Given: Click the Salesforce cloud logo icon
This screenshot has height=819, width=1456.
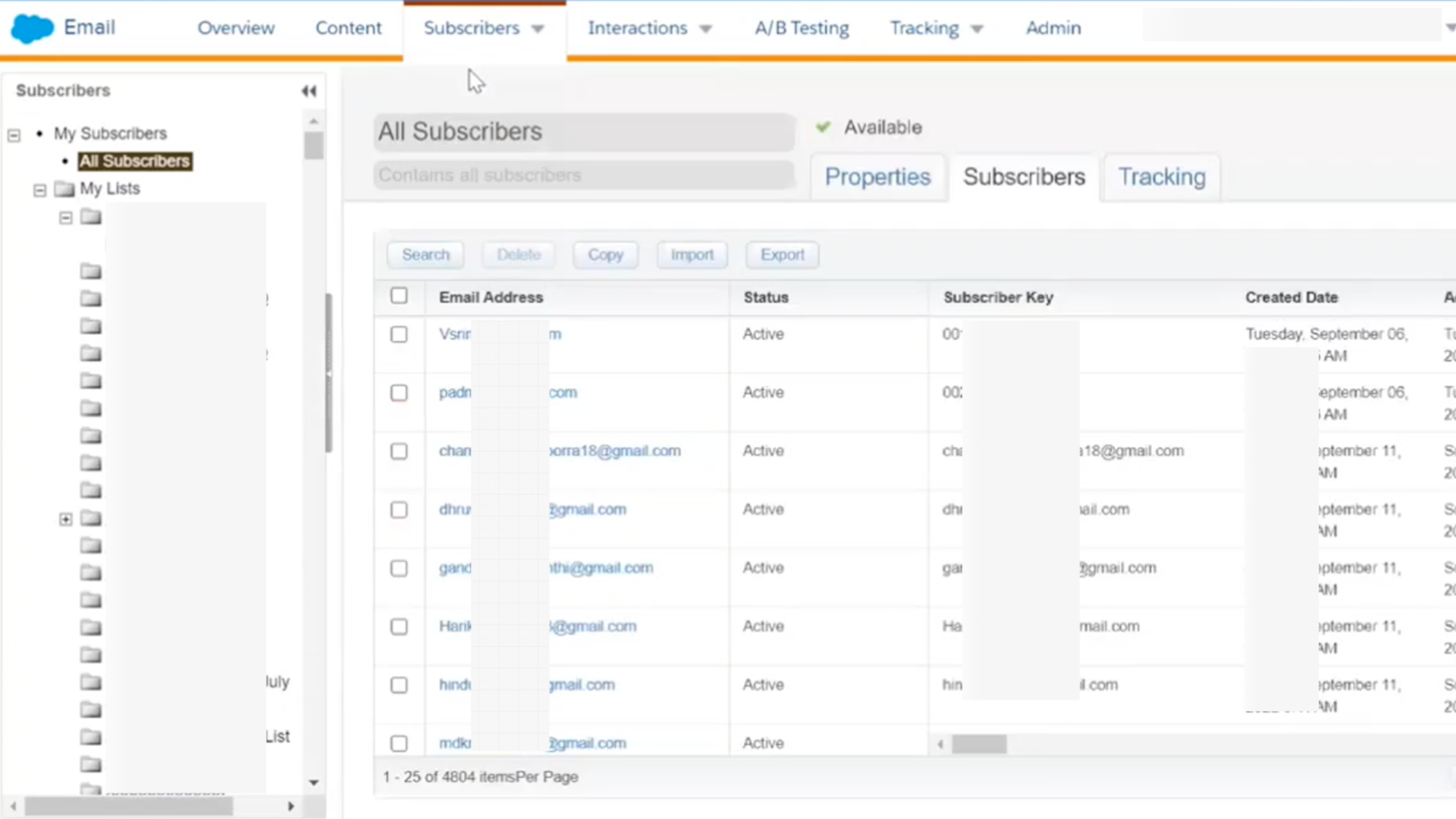Looking at the screenshot, I should coord(32,28).
